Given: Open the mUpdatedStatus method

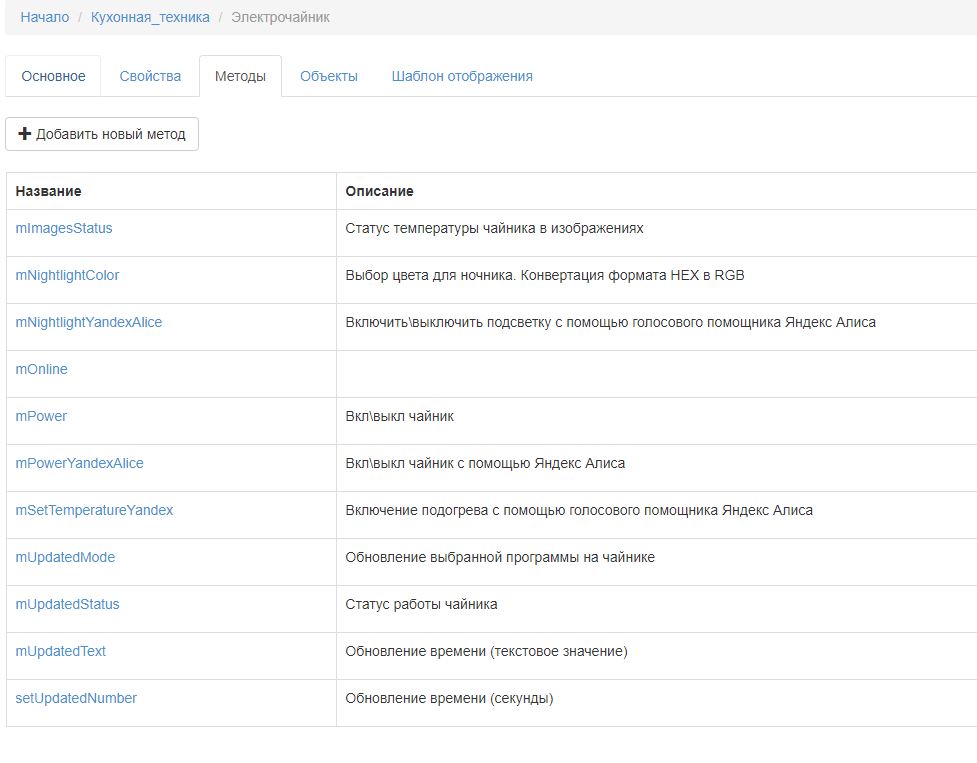Looking at the screenshot, I should (x=67, y=604).
